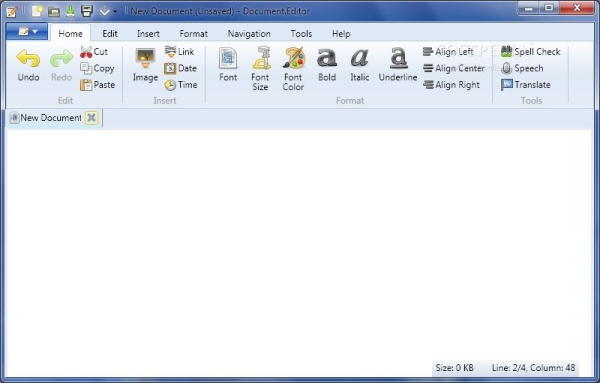Apply Align Left to text
Screen dimensions: 600x383
(448, 52)
